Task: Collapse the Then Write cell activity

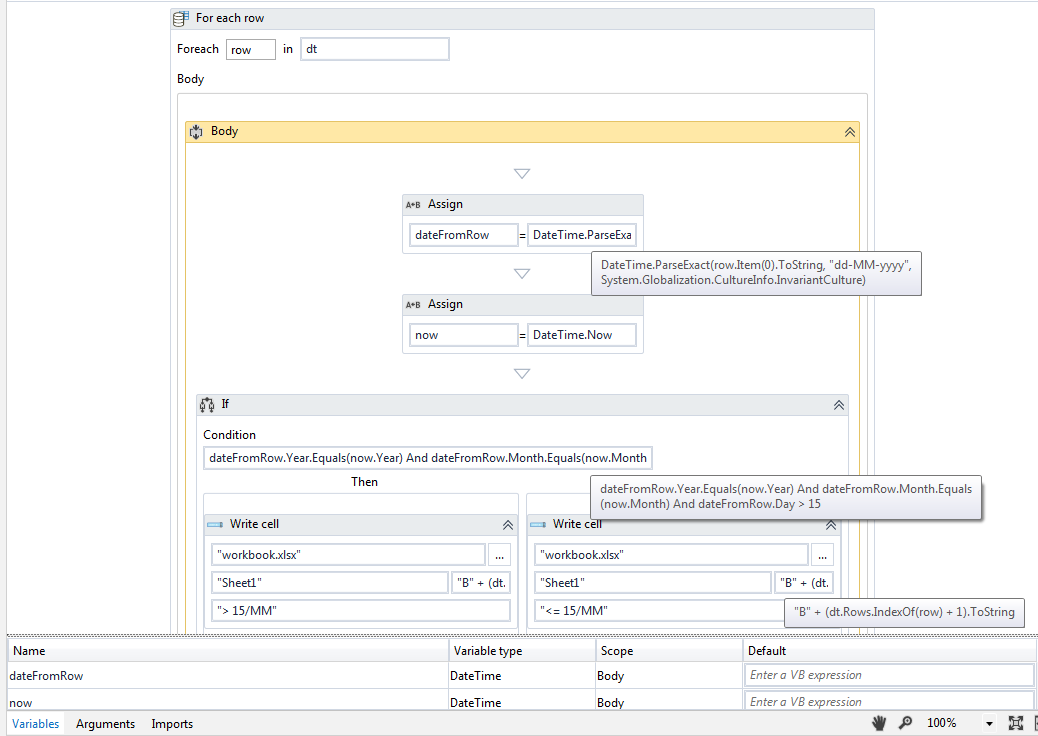Action: click(508, 525)
